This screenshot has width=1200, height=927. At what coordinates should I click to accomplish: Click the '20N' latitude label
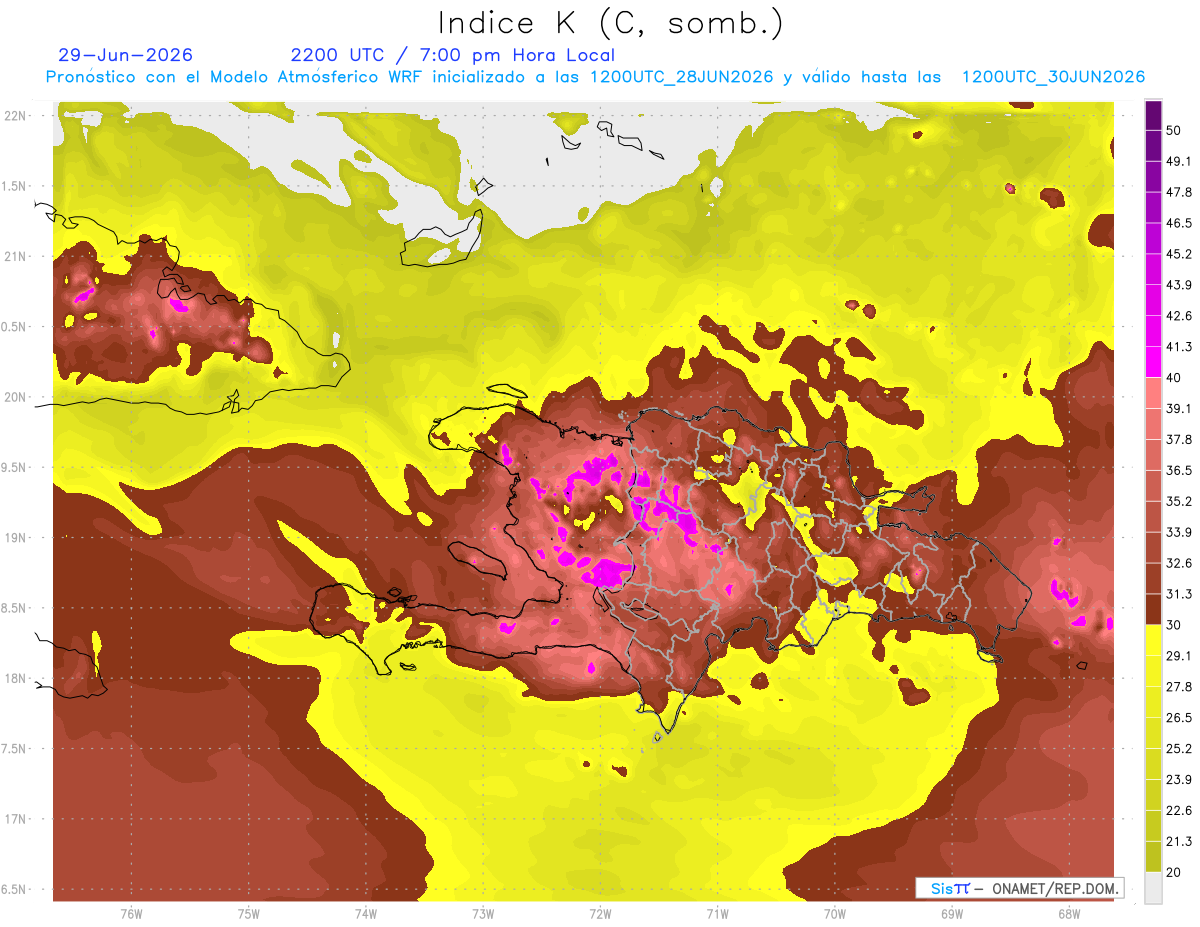[x=17, y=397]
